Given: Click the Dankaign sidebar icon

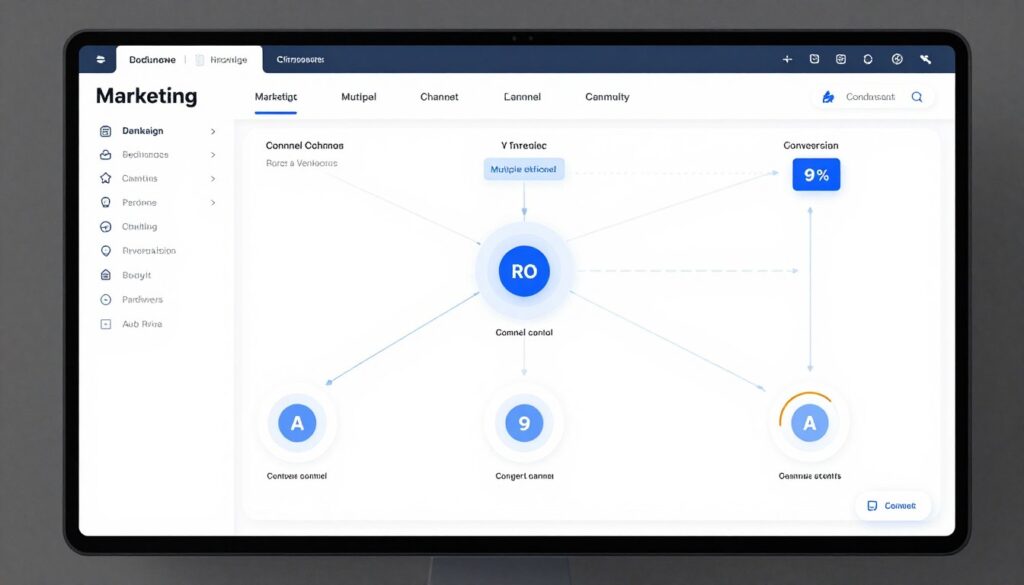Looking at the screenshot, I should pos(105,131).
